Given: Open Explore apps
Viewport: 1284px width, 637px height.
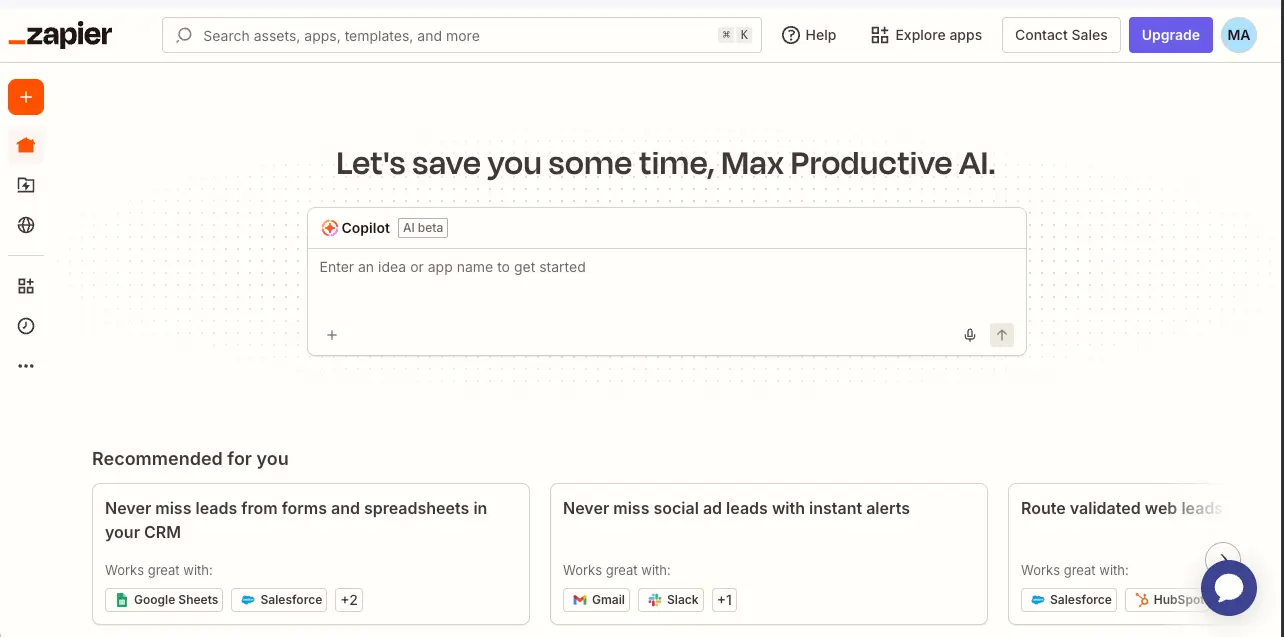Looking at the screenshot, I should coord(926,35).
